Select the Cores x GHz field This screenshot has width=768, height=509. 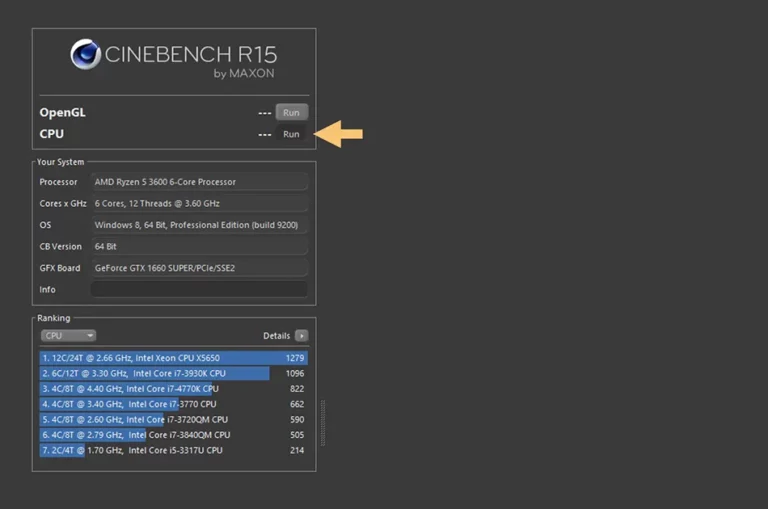pyautogui.click(x=199, y=203)
